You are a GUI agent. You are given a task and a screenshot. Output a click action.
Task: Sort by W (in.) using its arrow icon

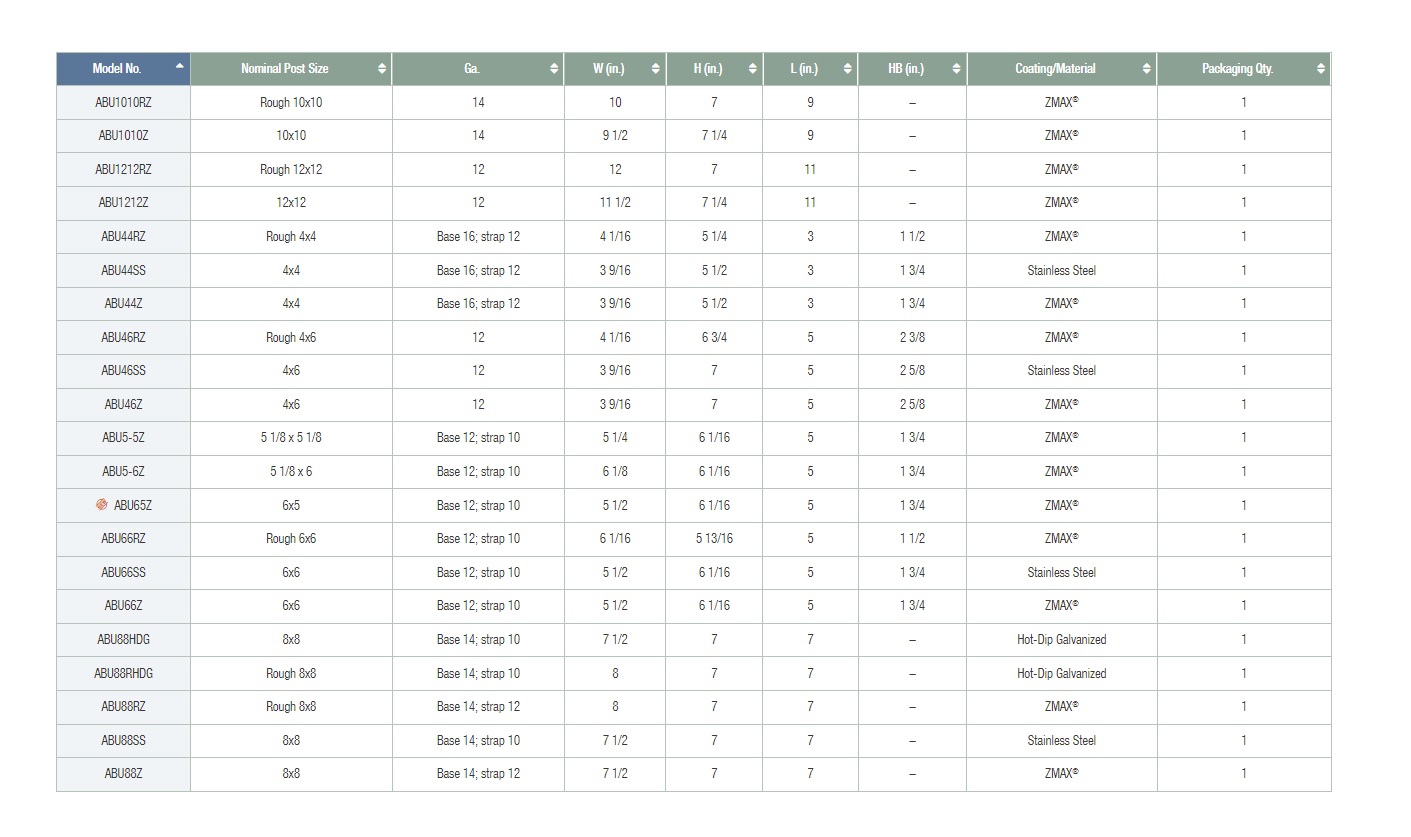(x=655, y=69)
